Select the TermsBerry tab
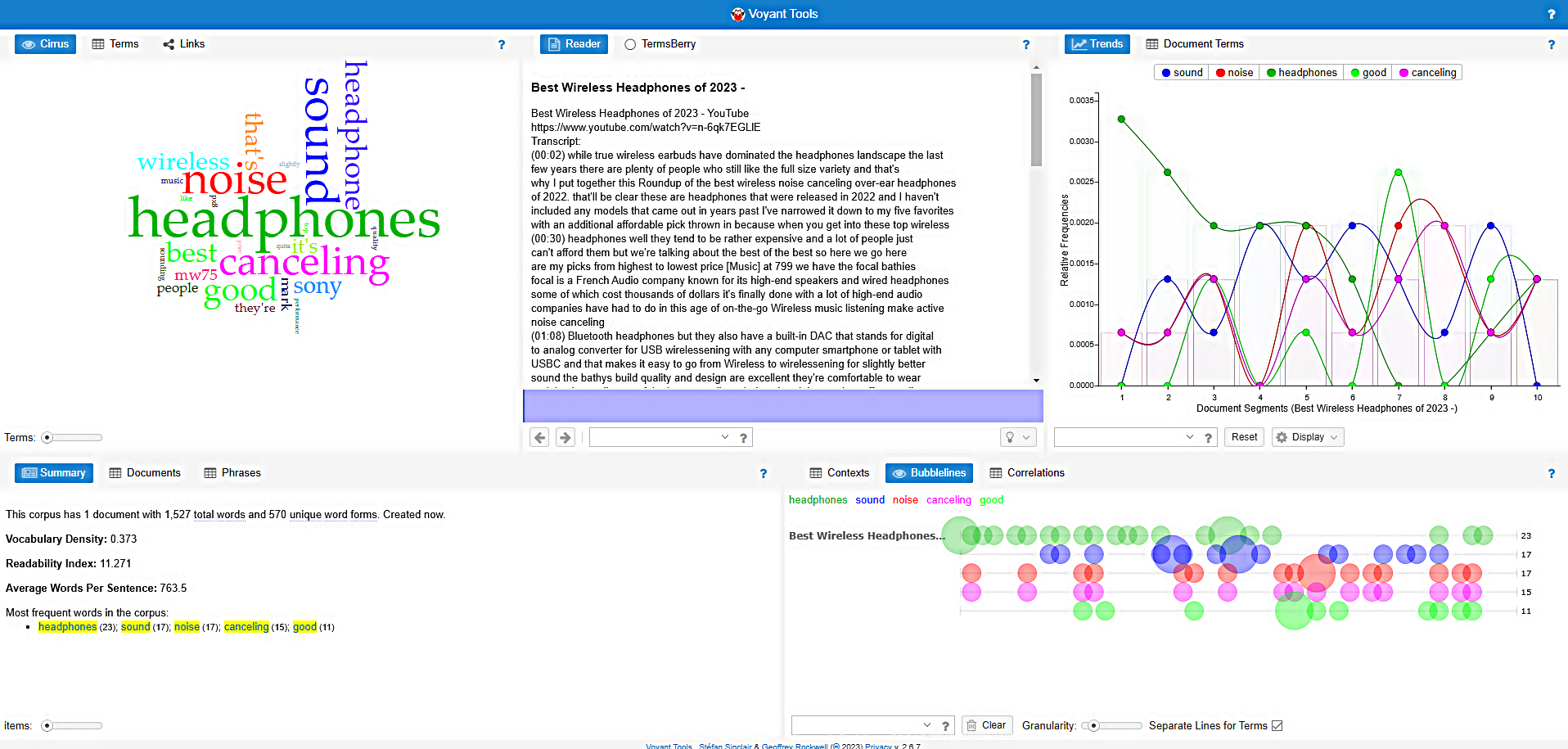This screenshot has height=749, width=1568. pyautogui.click(x=660, y=44)
